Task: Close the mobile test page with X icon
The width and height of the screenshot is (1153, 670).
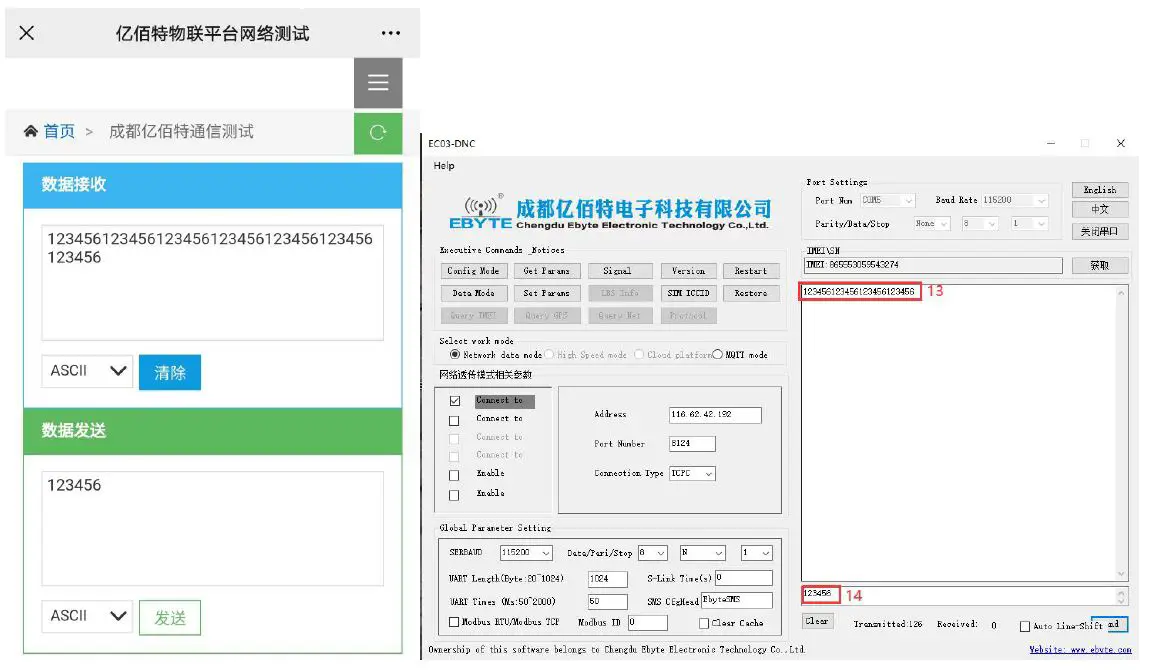Action: coord(26,33)
